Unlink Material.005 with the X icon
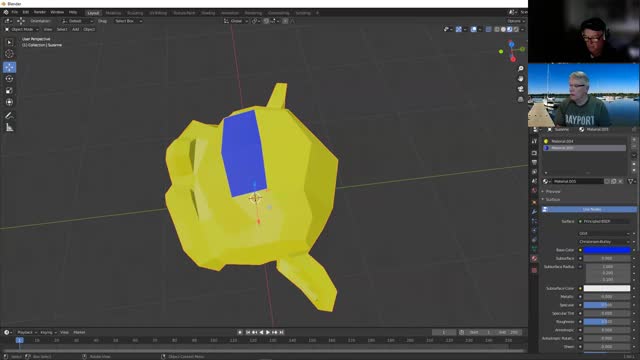 click(x=620, y=181)
